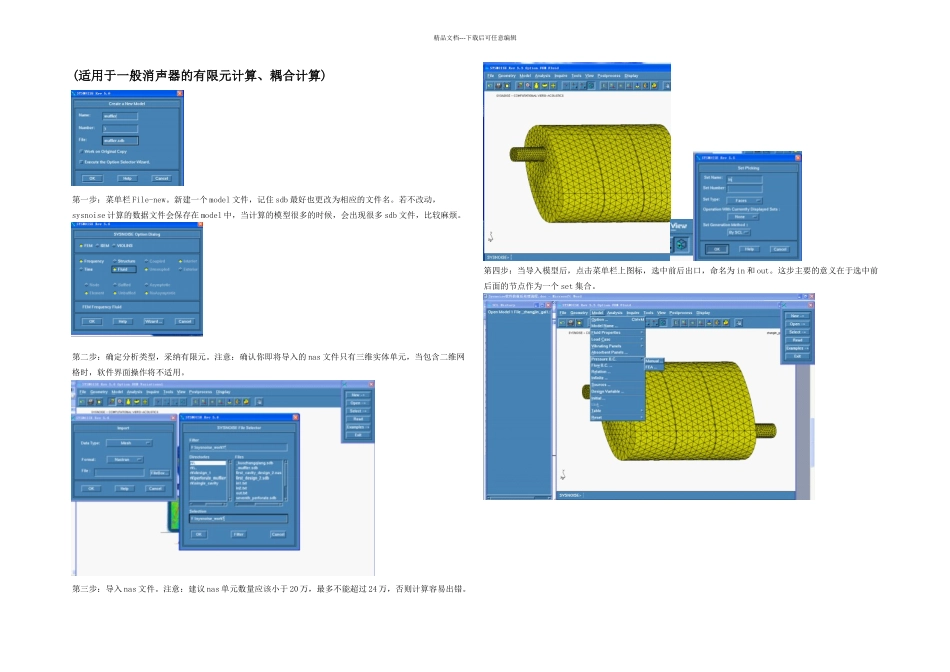Click the Selection field in File Selector
950x672 pixels.
pyautogui.click(x=239, y=519)
